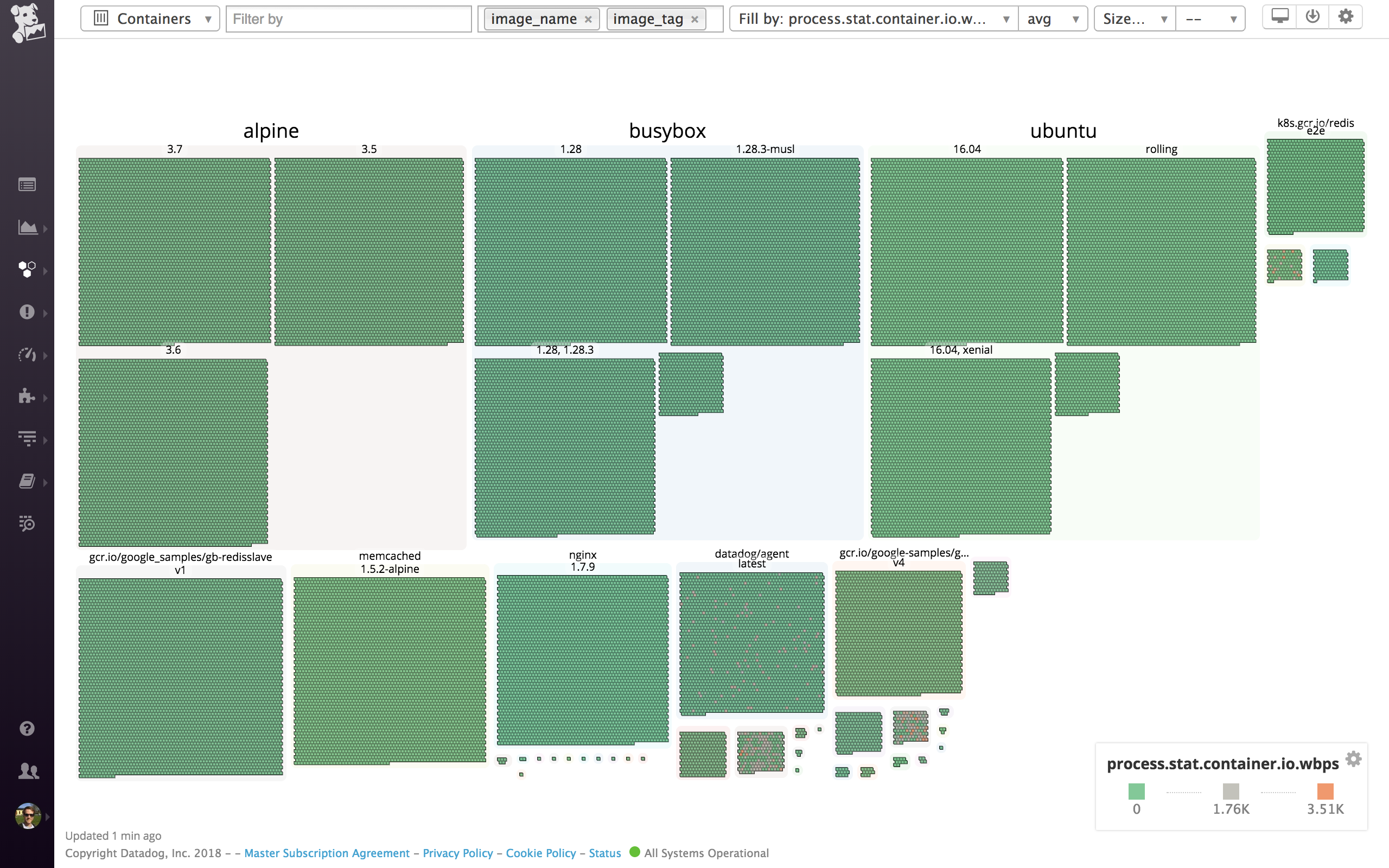Remove the image_tag grouping pill
The width and height of the screenshot is (1389, 868).
point(695,18)
